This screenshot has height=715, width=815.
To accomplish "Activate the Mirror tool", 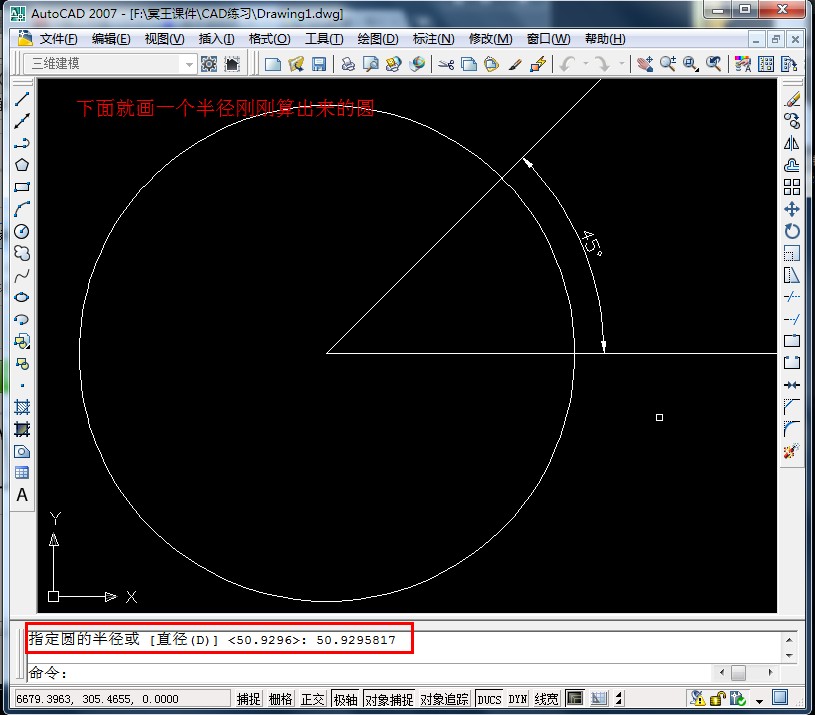I will click(792, 143).
